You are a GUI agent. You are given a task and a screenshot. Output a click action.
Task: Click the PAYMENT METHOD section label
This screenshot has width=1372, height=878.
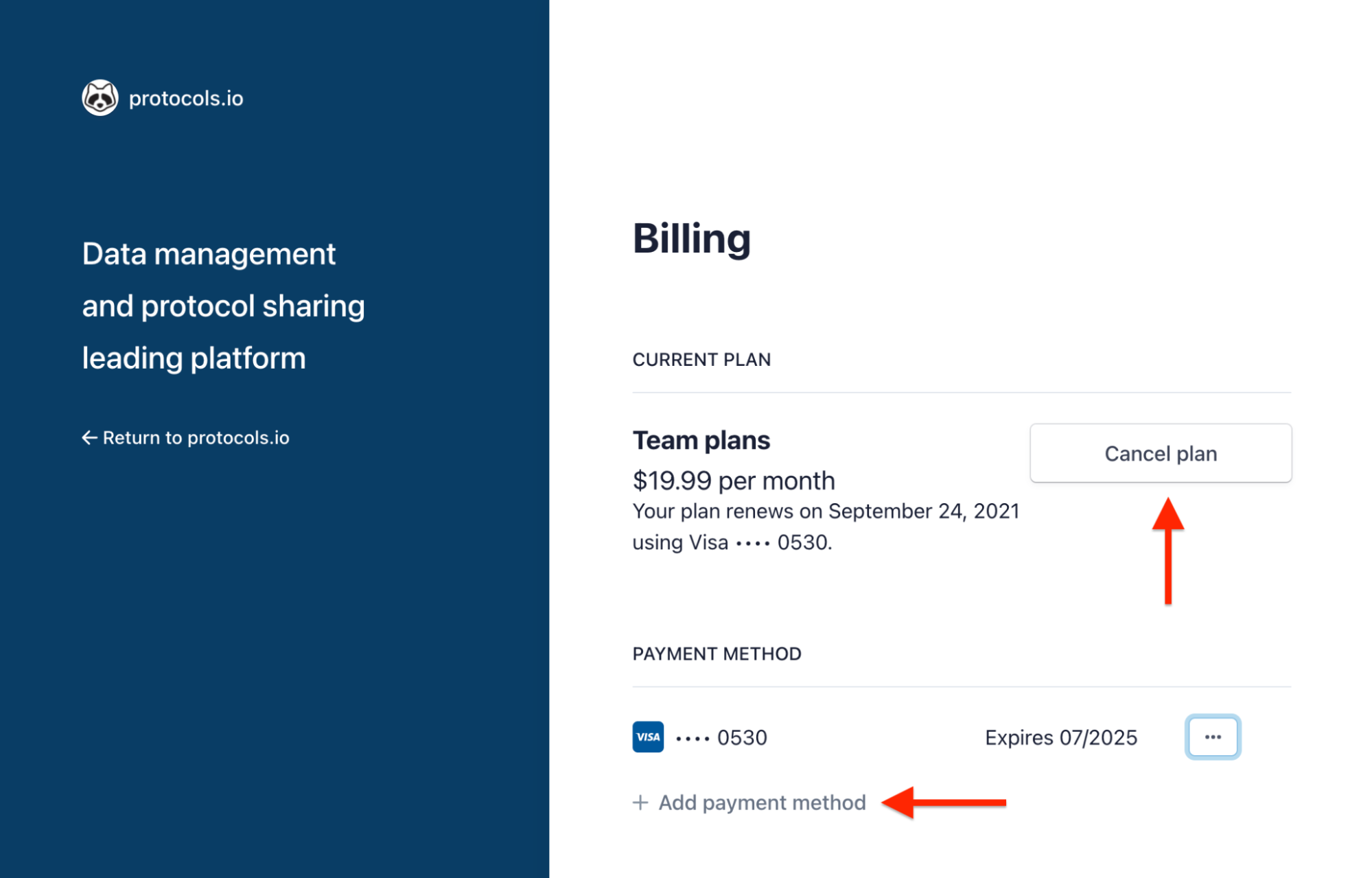click(717, 654)
